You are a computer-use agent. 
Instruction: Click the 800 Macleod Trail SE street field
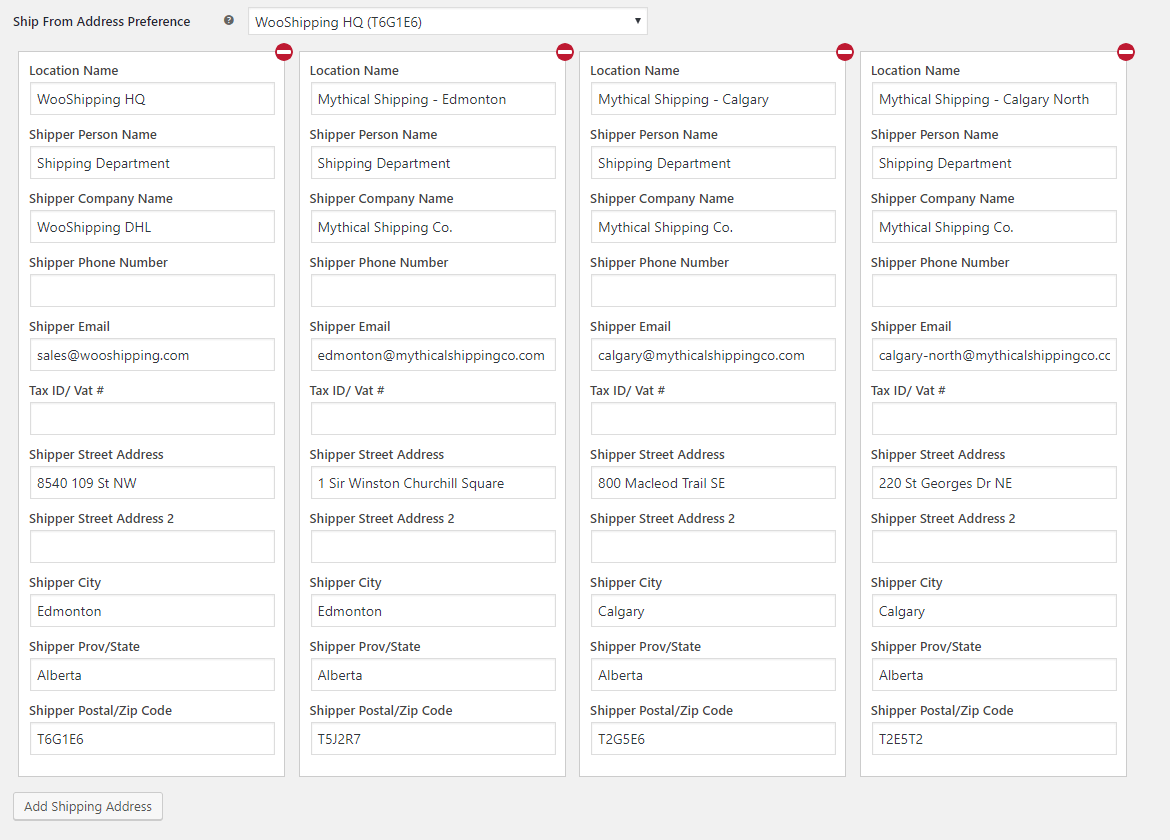tap(713, 483)
